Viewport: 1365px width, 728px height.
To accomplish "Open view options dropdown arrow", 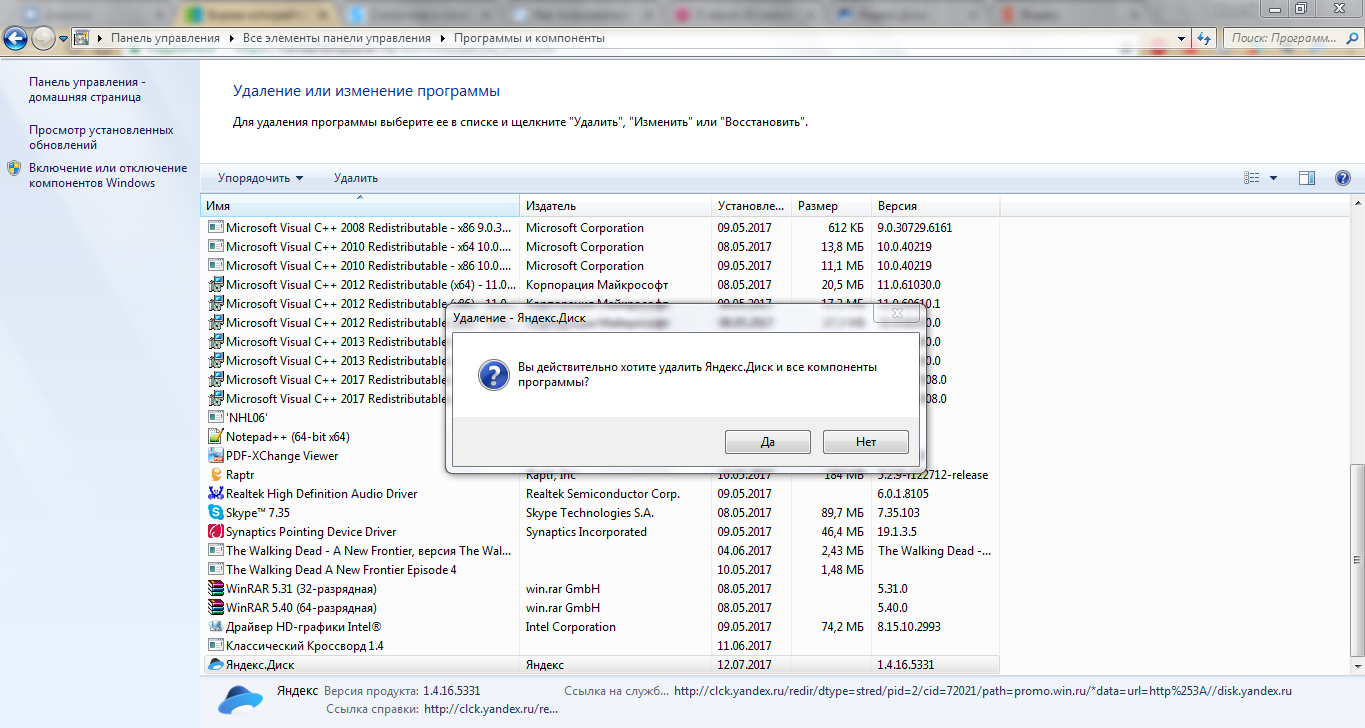I will (1273, 178).
